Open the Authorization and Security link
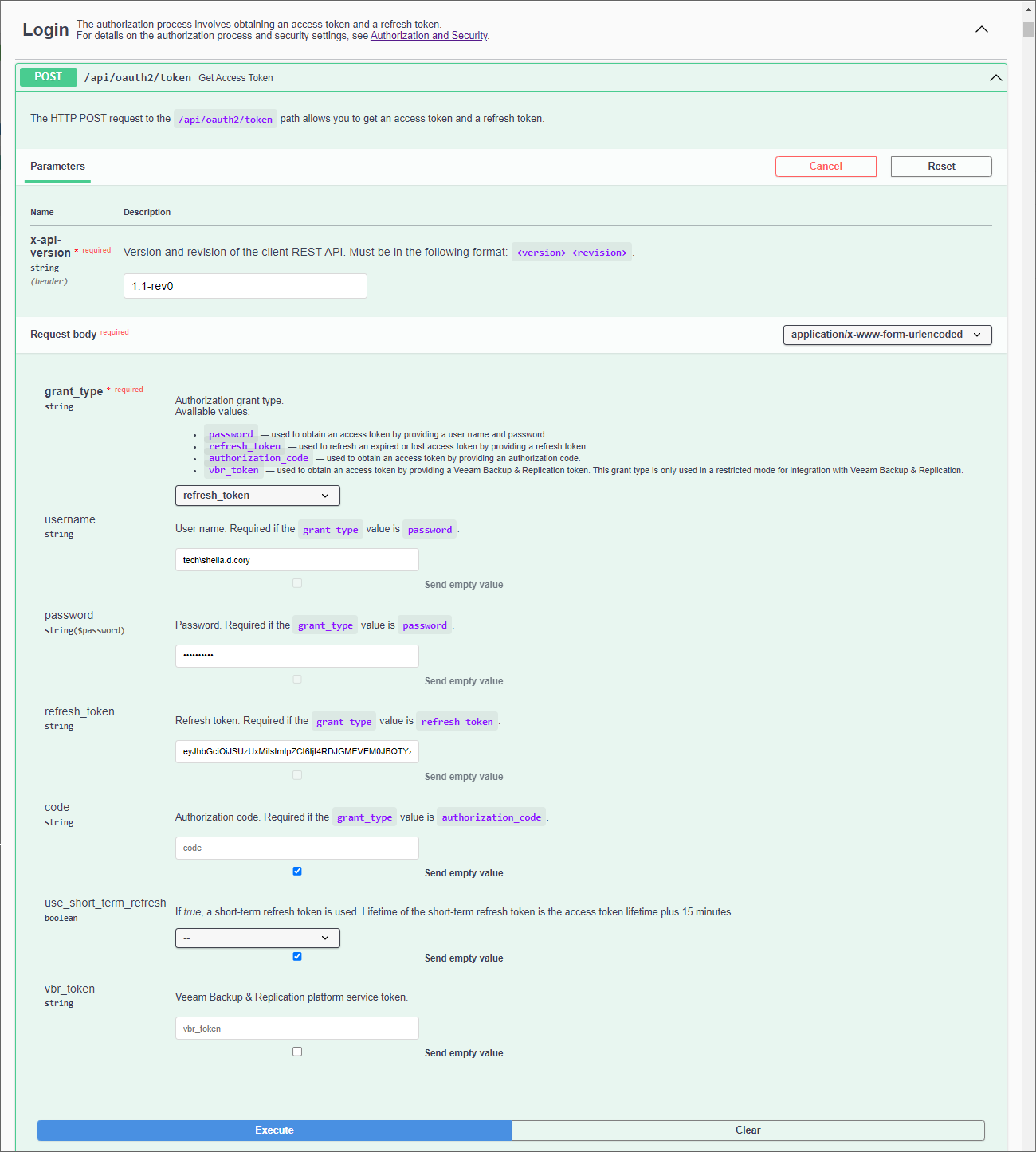Image resolution: width=1036 pixels, height=1152 pixels. coord(429,36)
